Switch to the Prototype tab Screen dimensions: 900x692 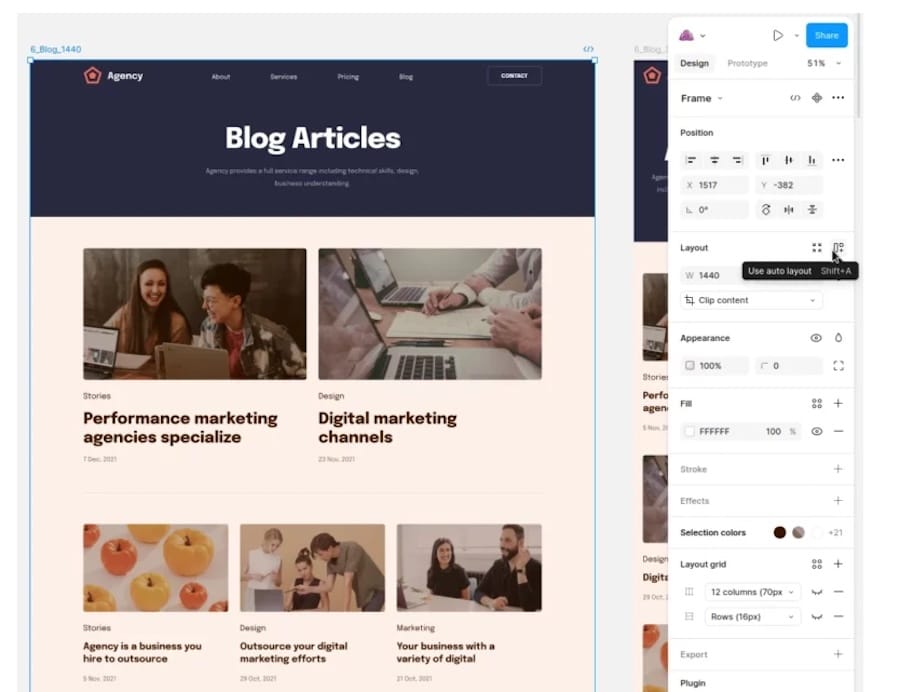pyautogui.click(x=747, y=63)
